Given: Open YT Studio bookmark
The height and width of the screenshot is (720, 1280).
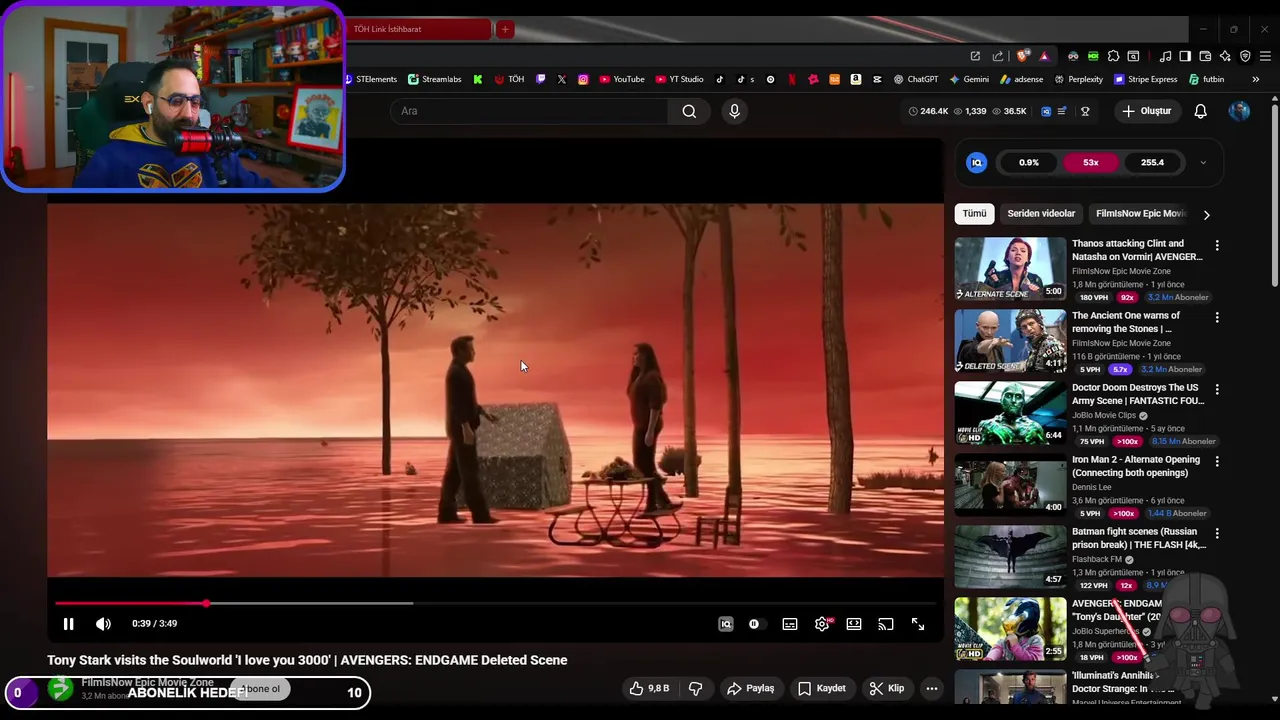Looking at the screenshot, I should click(x=680, y=79).
